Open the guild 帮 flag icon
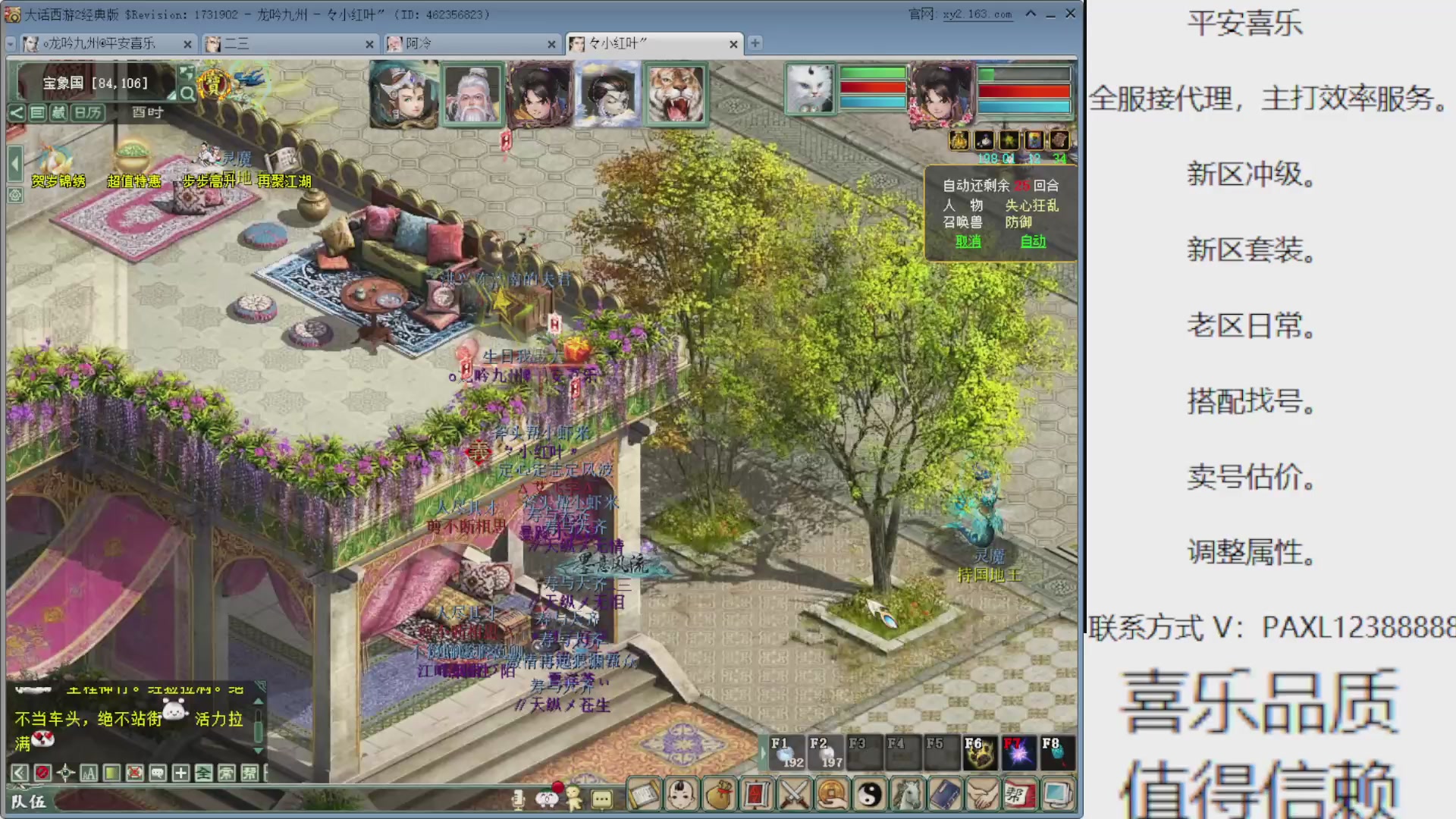 tap(1019, 795)
